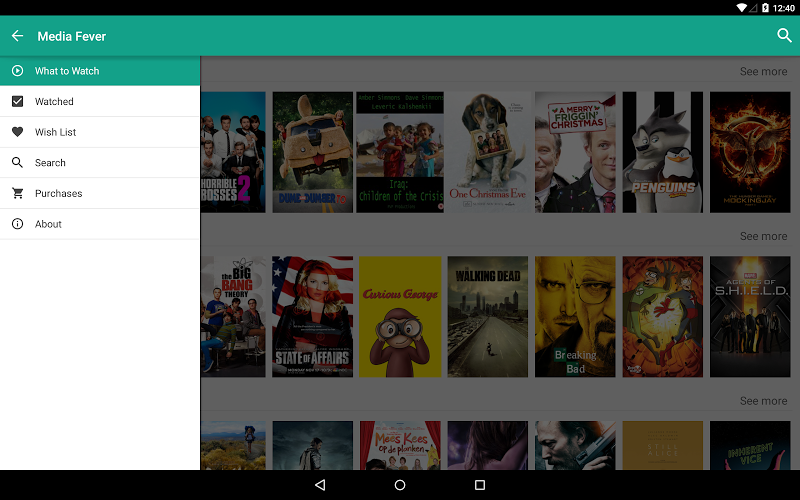This screenshot has width=800, height=500.
Task: Click the Search drawer magnifier icon
Action: [x=17, y=162]
